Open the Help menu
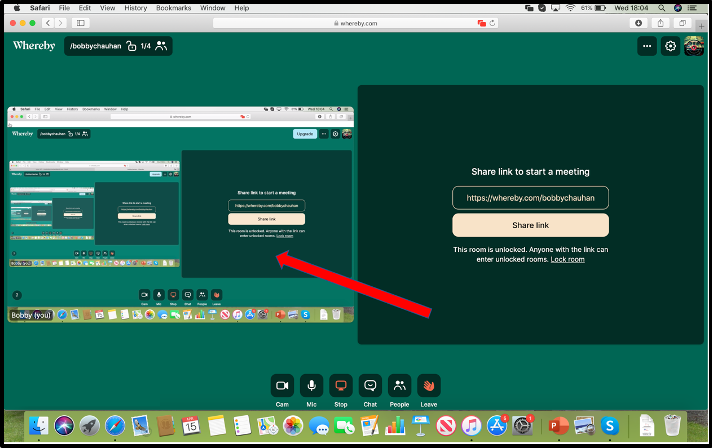Screen dimensions: 712x448 click(242, 8)
